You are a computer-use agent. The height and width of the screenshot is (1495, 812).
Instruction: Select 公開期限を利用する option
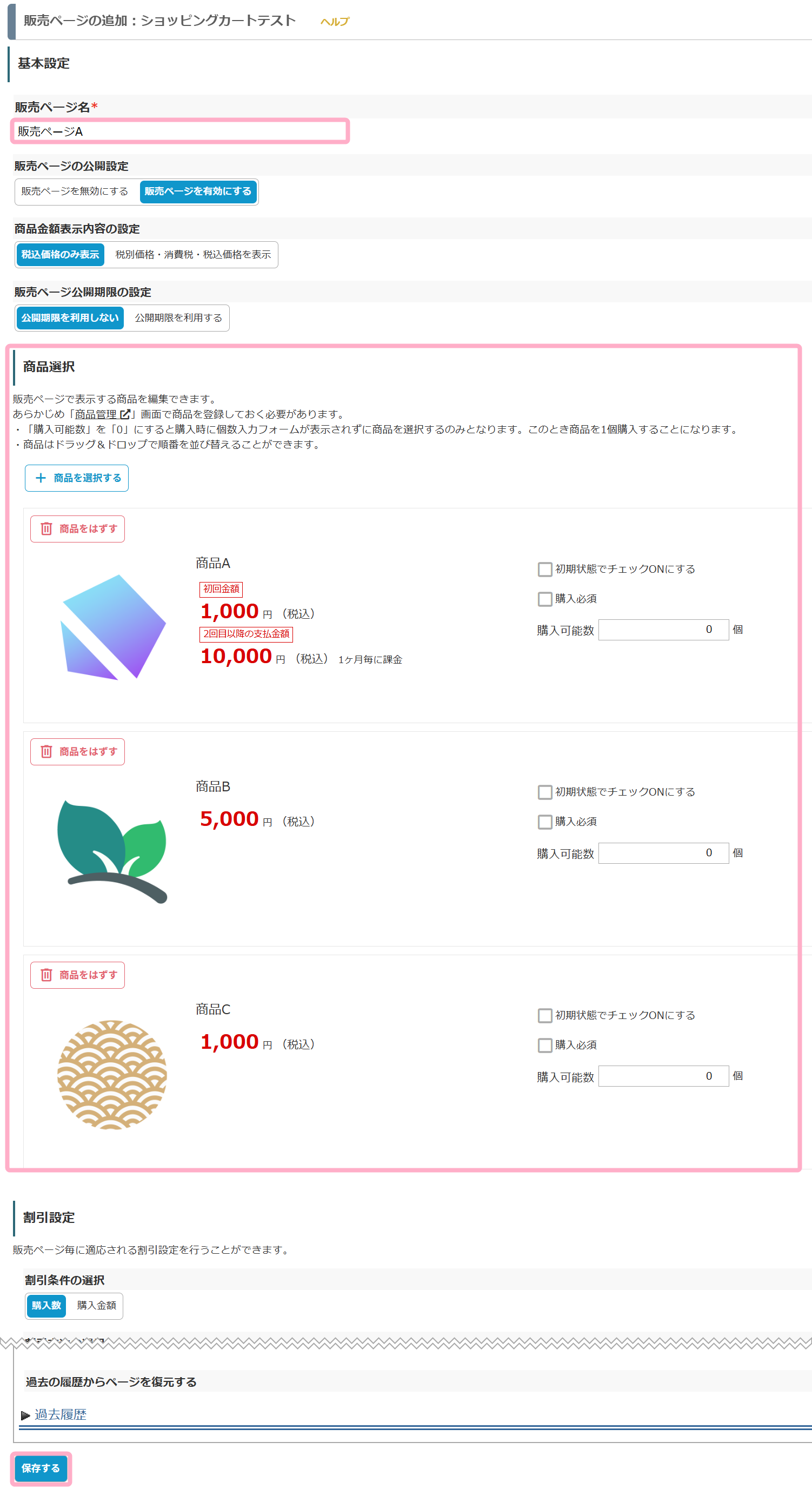[x=178, y=318]
